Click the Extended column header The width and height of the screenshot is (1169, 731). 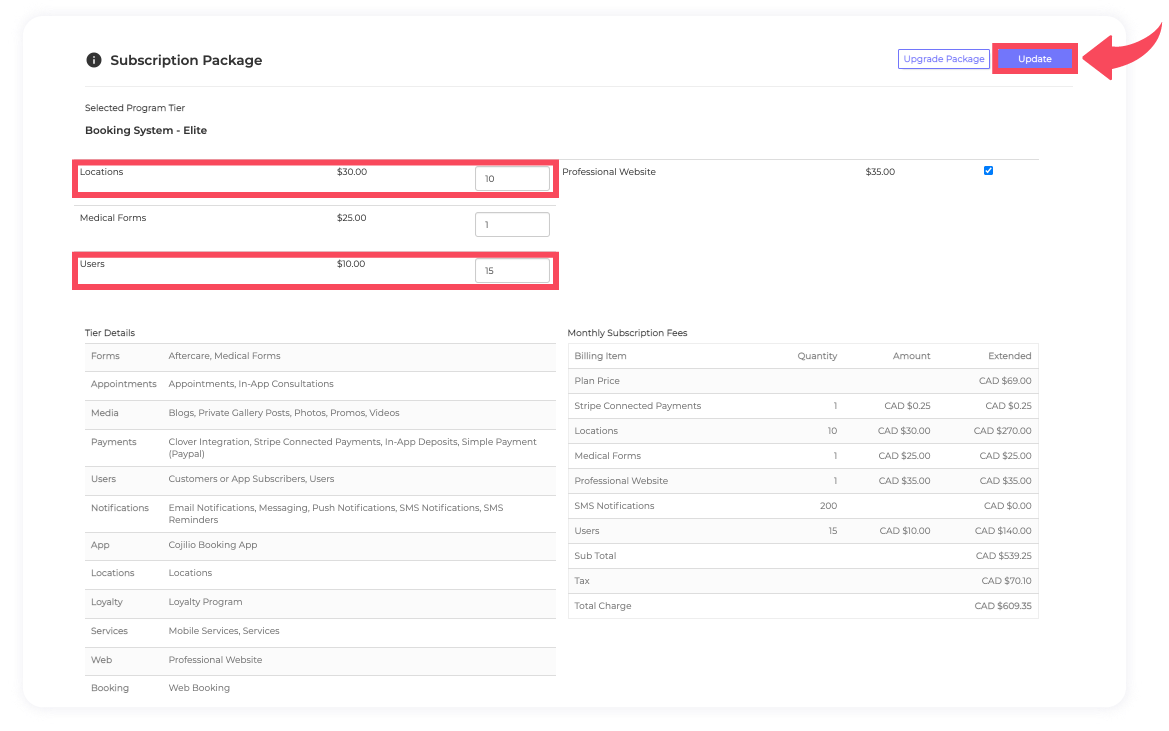point(1009,356)
